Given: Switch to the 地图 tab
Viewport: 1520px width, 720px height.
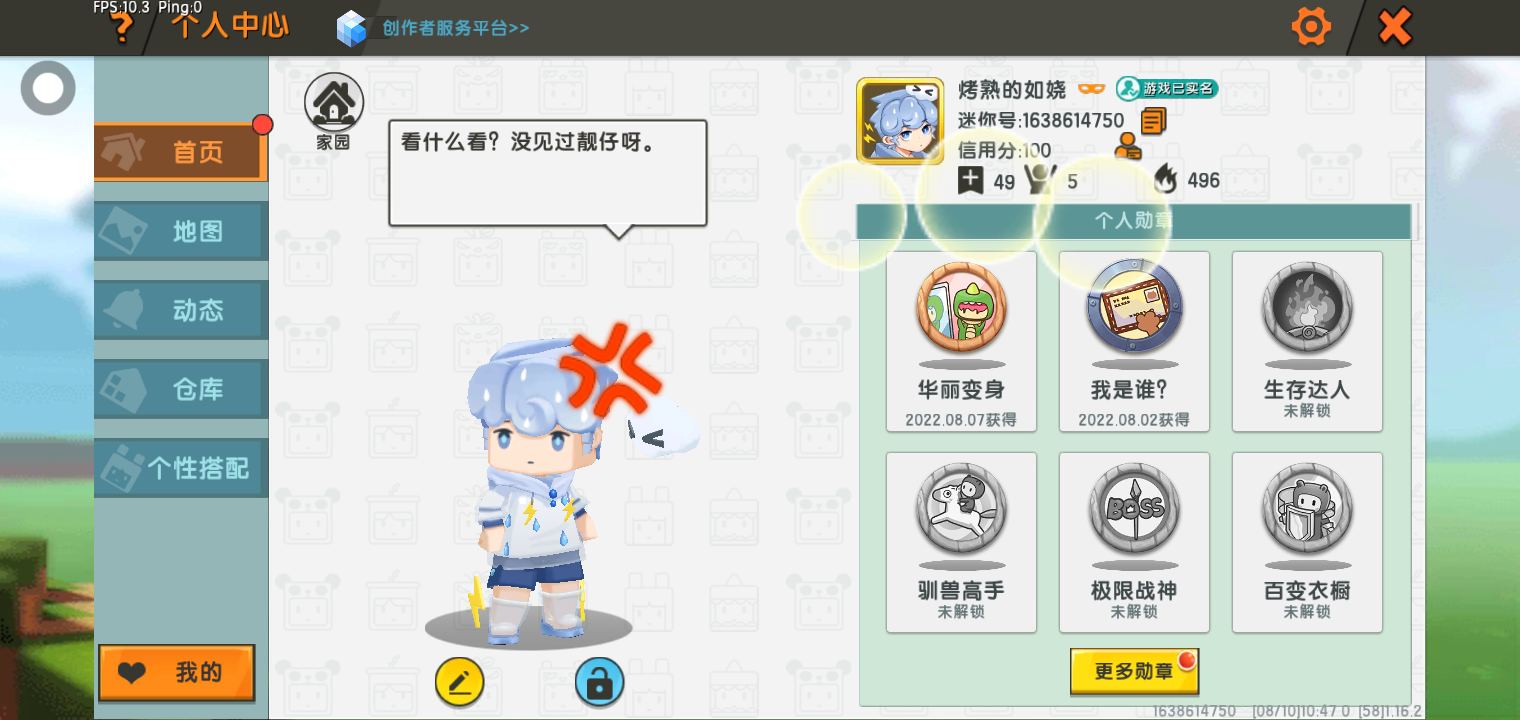Looking at the screenshot, I should coord(180,231).
